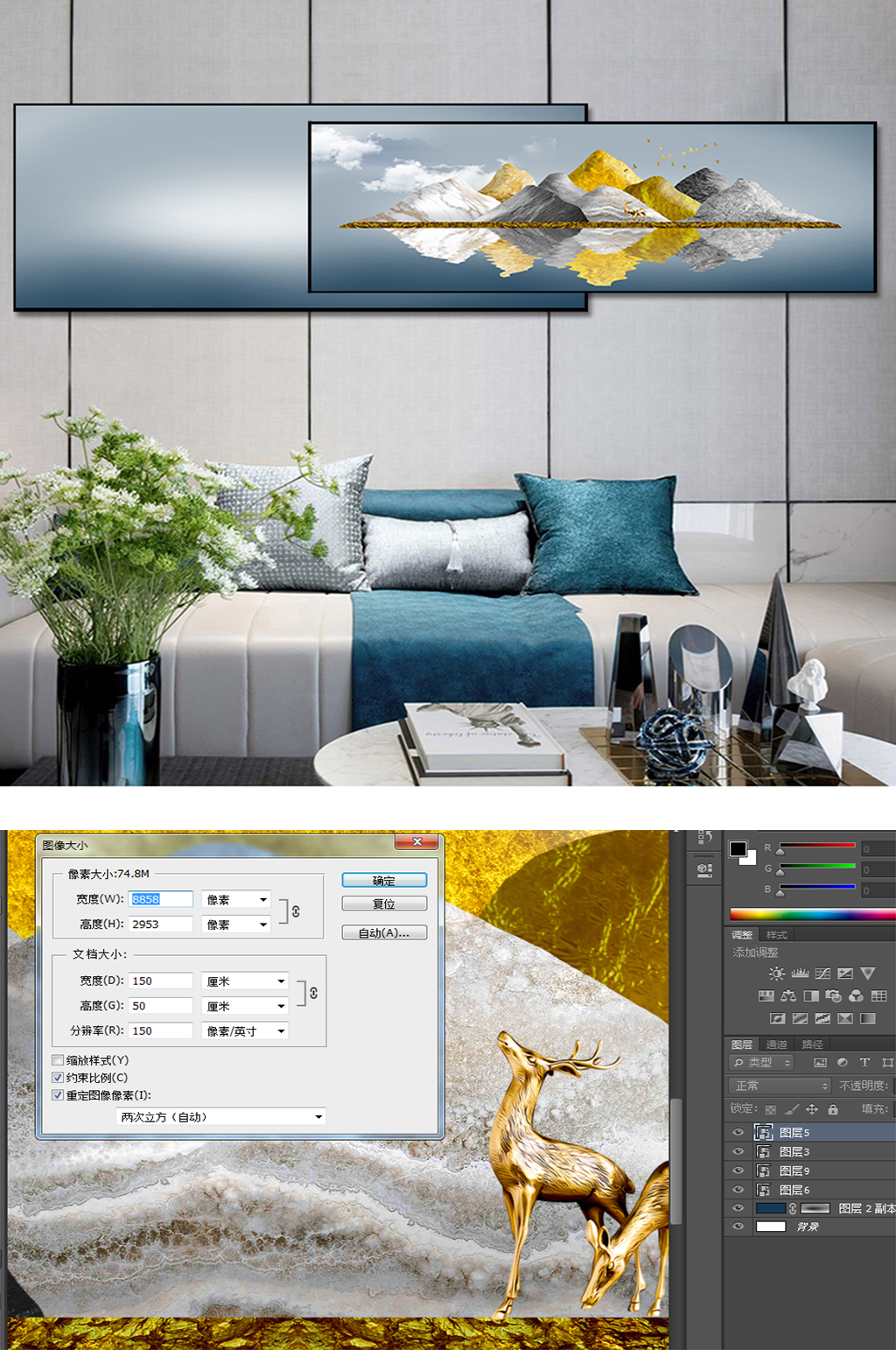Screen dimensions: 896x1350
Task: Add a Posterize adjustment layer
Action: tap(800, 1018)
